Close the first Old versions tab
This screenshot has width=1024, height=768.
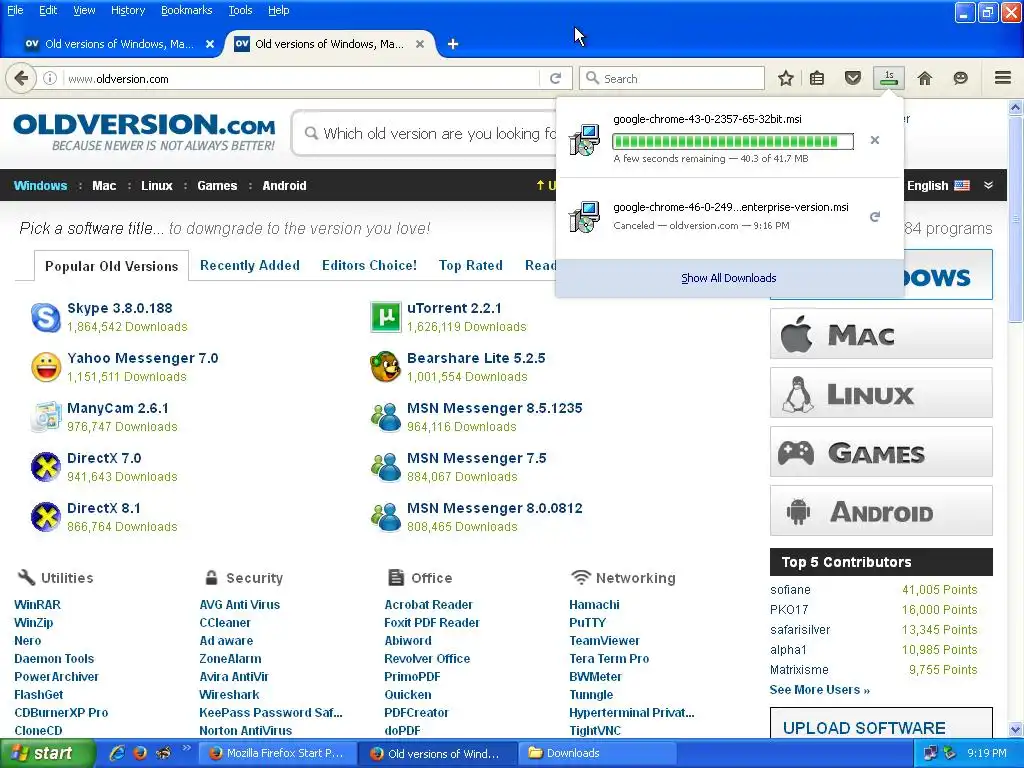210,44
